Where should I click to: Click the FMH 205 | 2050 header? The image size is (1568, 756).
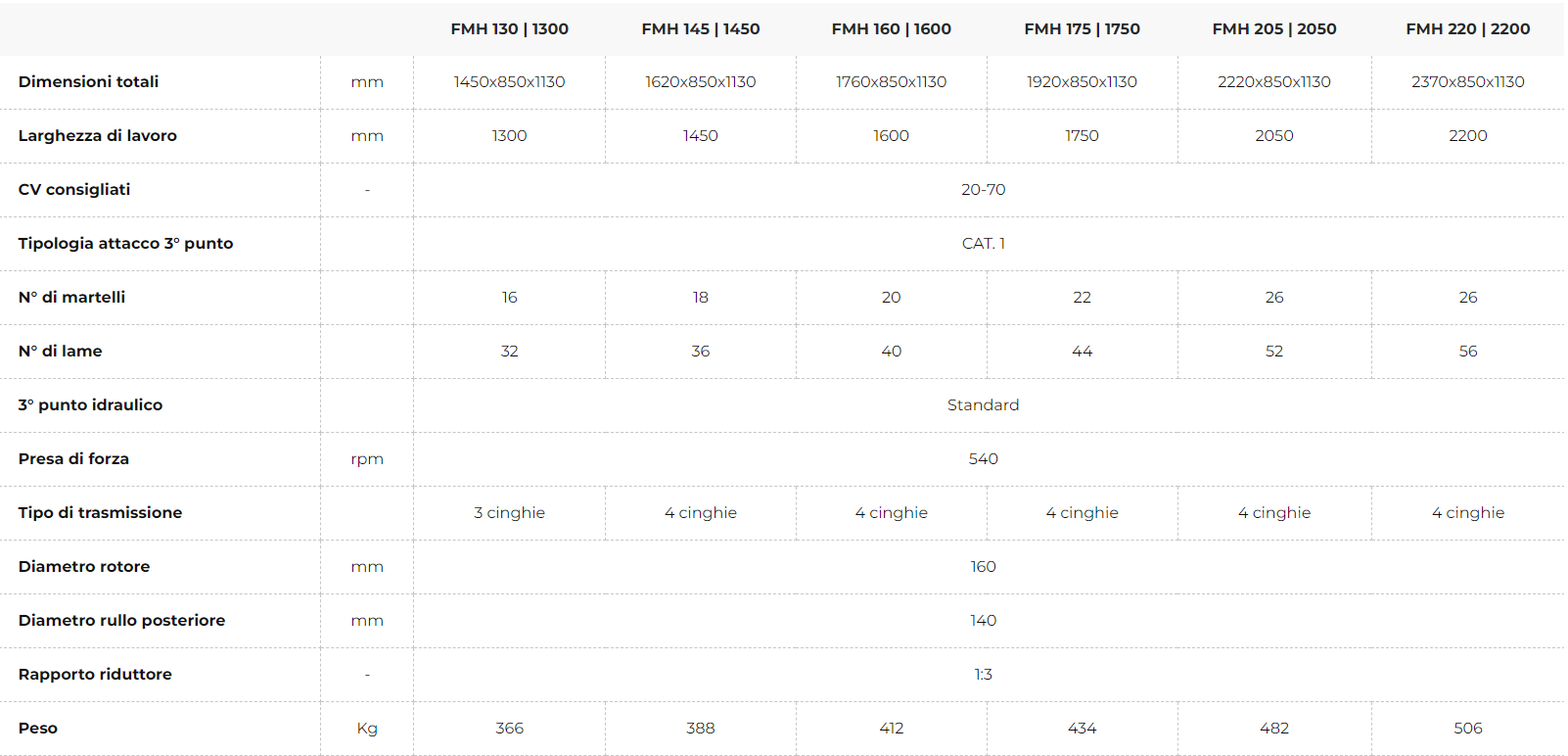point(1274,29)
